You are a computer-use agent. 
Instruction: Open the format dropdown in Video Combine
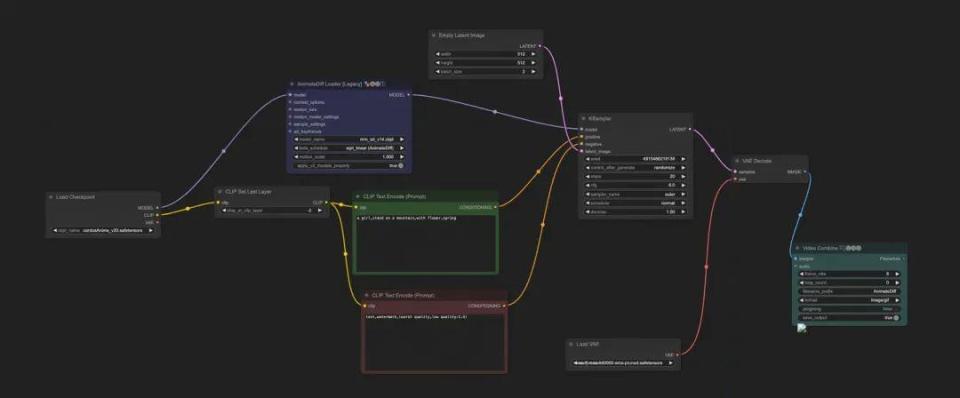click(849, 301)
